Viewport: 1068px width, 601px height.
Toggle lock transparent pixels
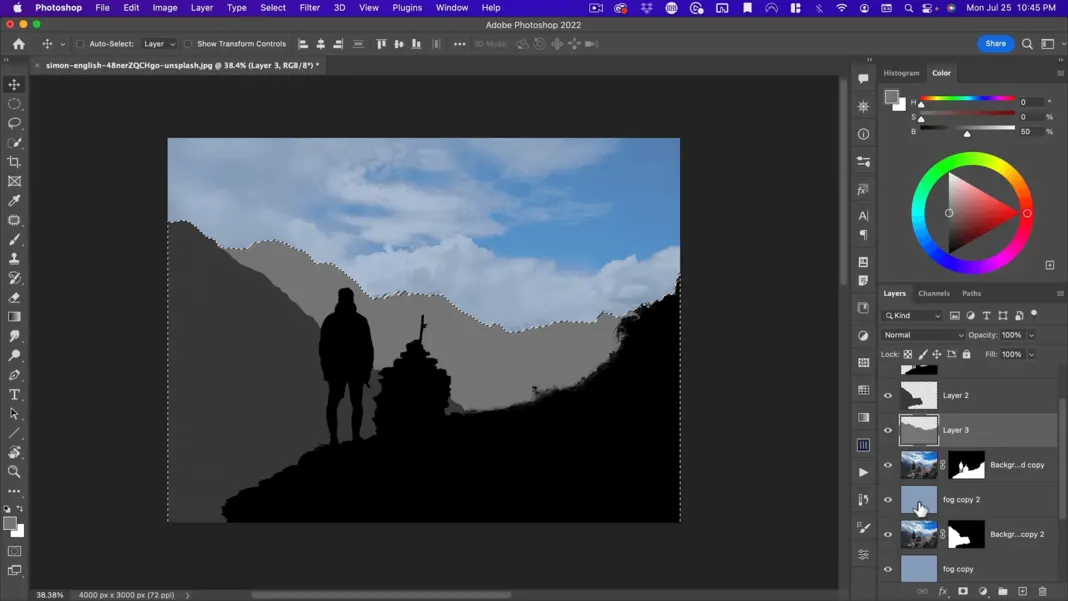[908, 354]
